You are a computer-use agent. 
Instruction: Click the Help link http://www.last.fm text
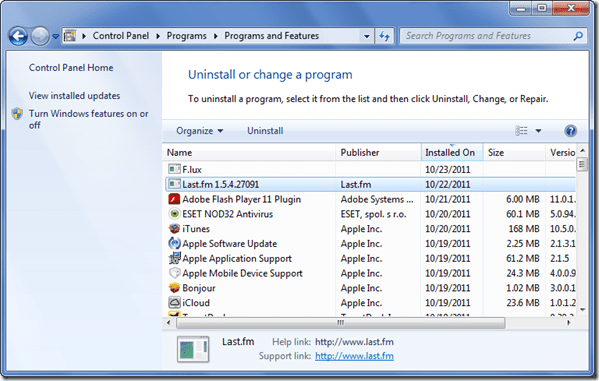pos(354,342)
